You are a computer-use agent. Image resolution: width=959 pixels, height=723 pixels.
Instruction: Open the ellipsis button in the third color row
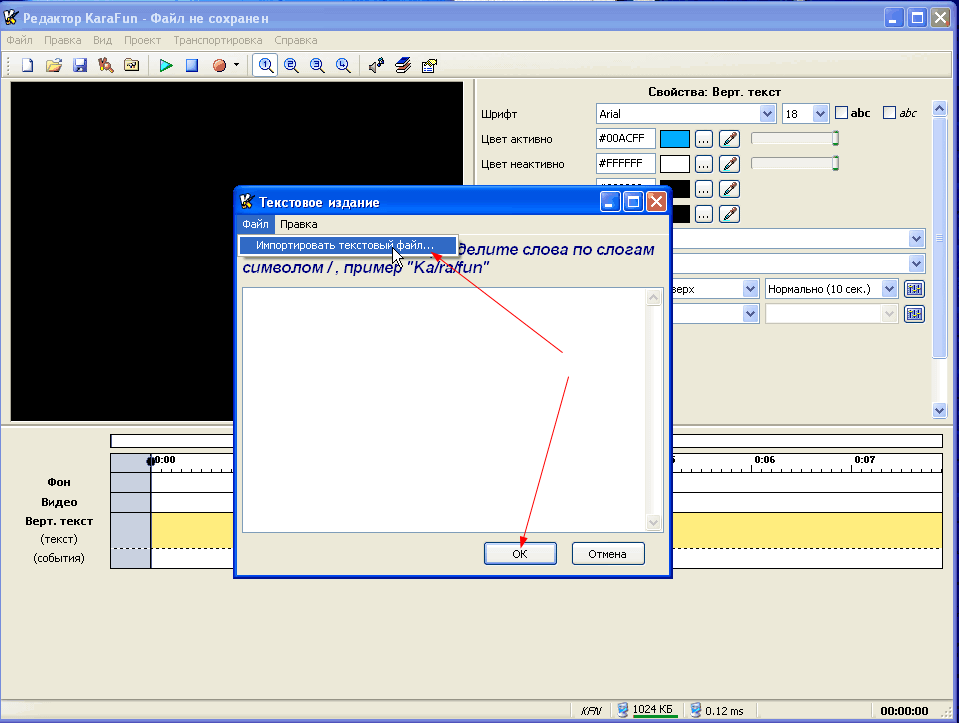click(x=704, y=190)
